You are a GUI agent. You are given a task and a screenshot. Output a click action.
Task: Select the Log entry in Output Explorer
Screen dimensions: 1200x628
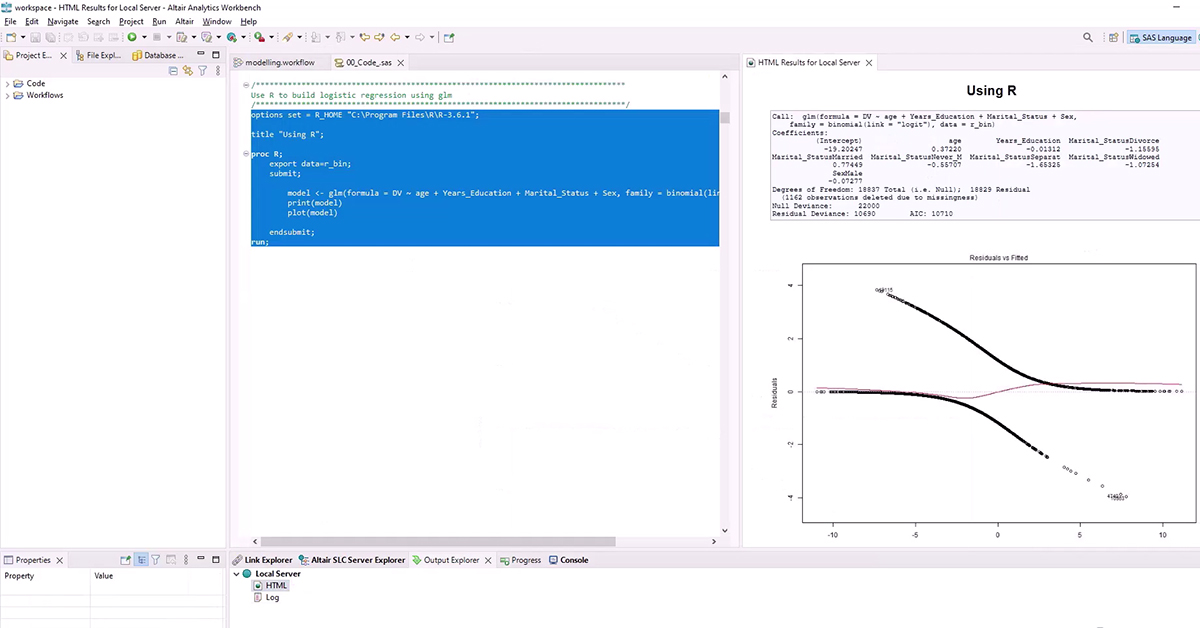pos(271,597)
